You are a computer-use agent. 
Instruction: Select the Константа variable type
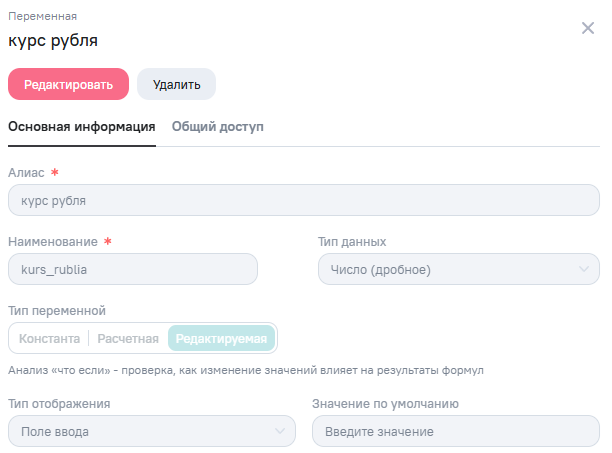pos(49,338)
